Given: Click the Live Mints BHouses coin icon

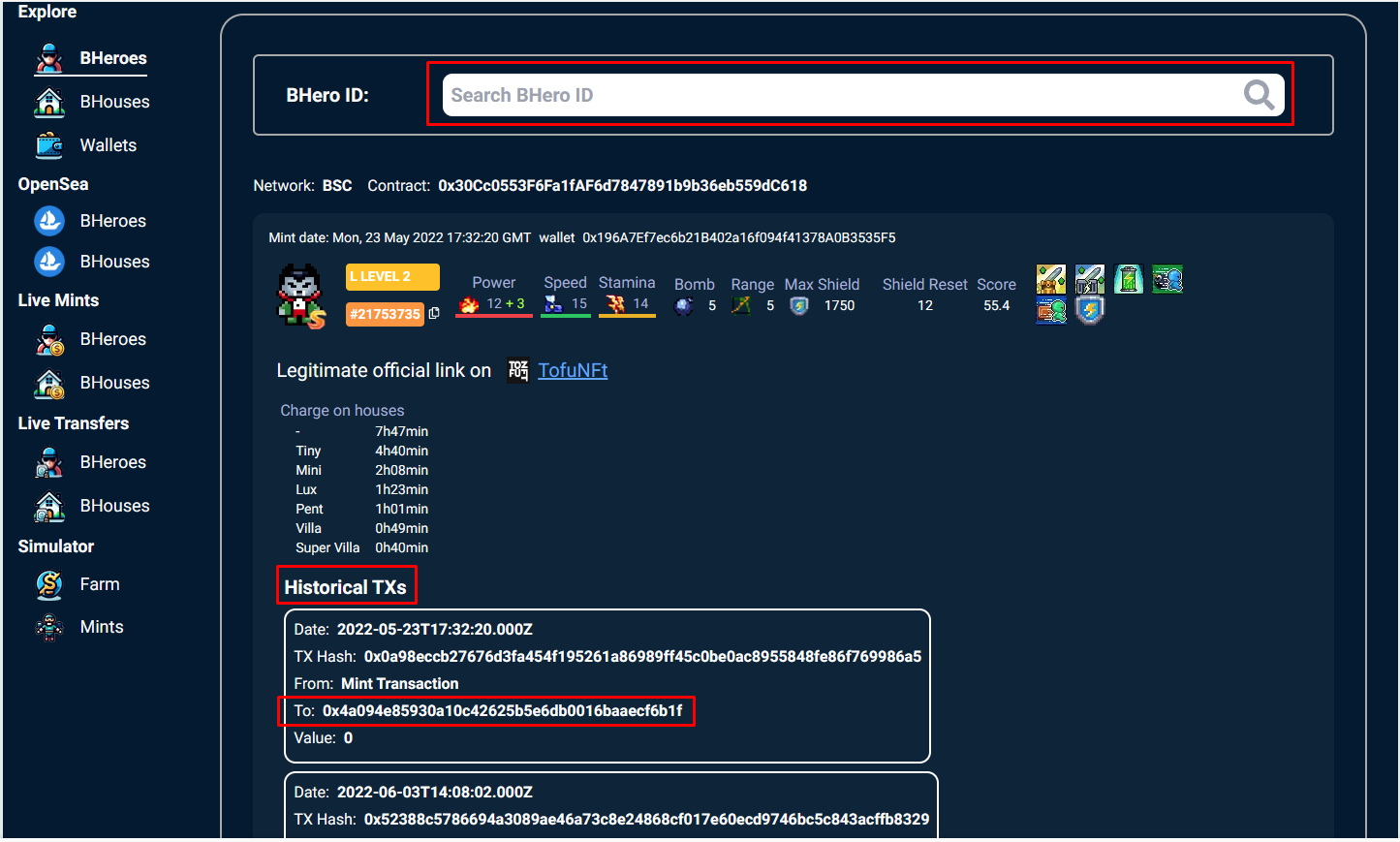Looking at the screenshot, I should (49, 384).
